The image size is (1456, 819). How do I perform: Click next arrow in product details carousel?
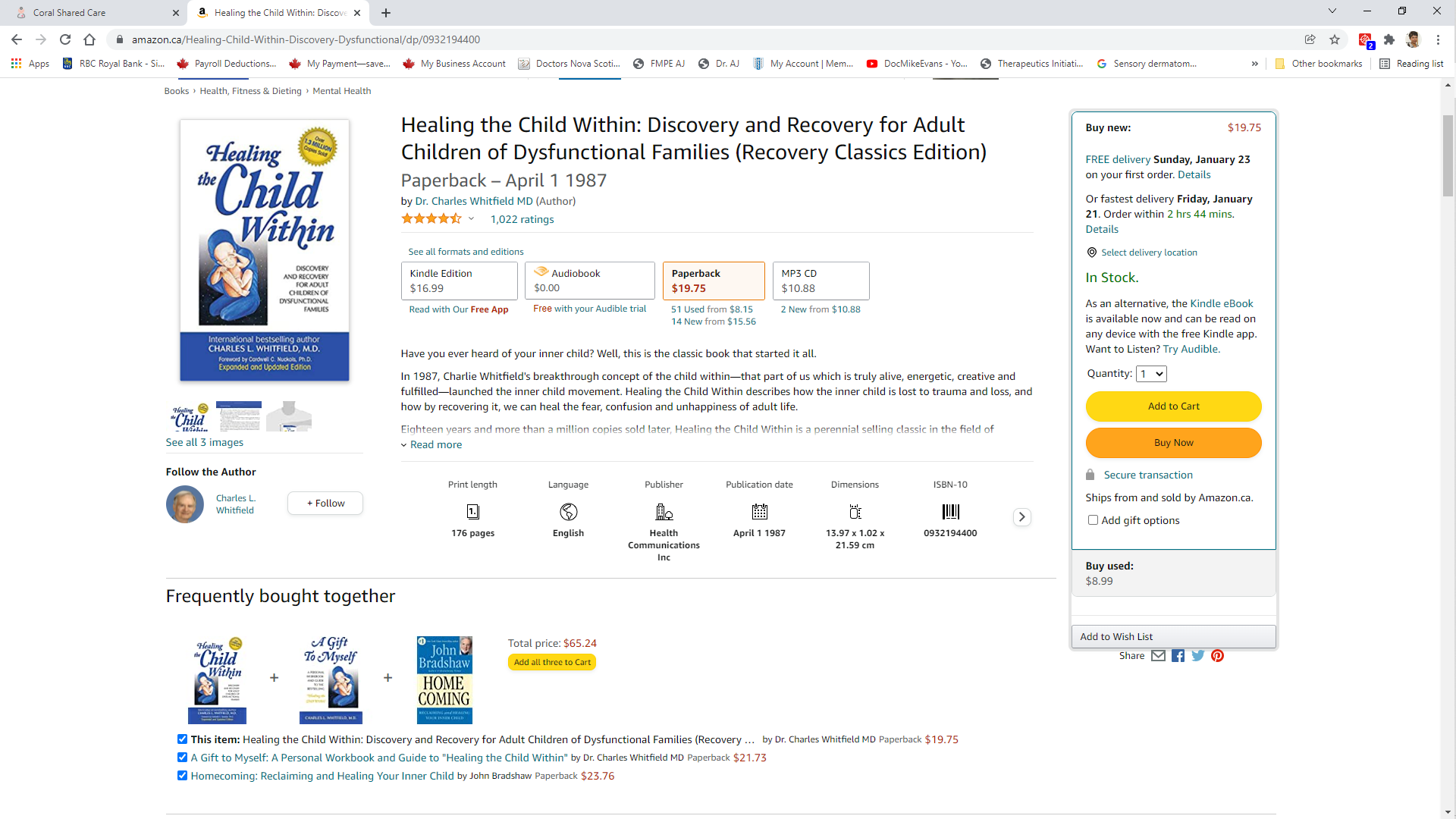point(1021,517)
